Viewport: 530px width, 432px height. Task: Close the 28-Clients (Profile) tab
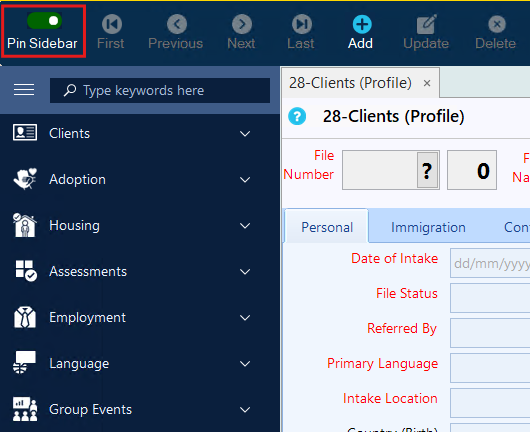[427, 83]
